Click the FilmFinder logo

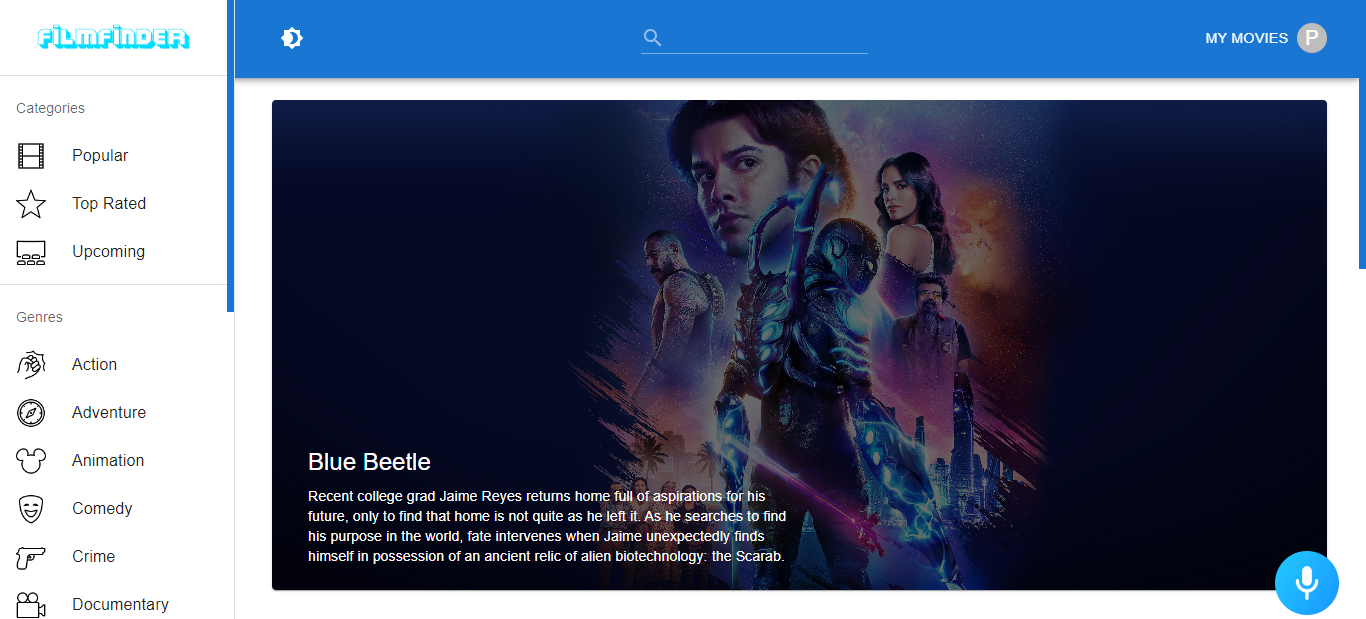coord(113,38)
